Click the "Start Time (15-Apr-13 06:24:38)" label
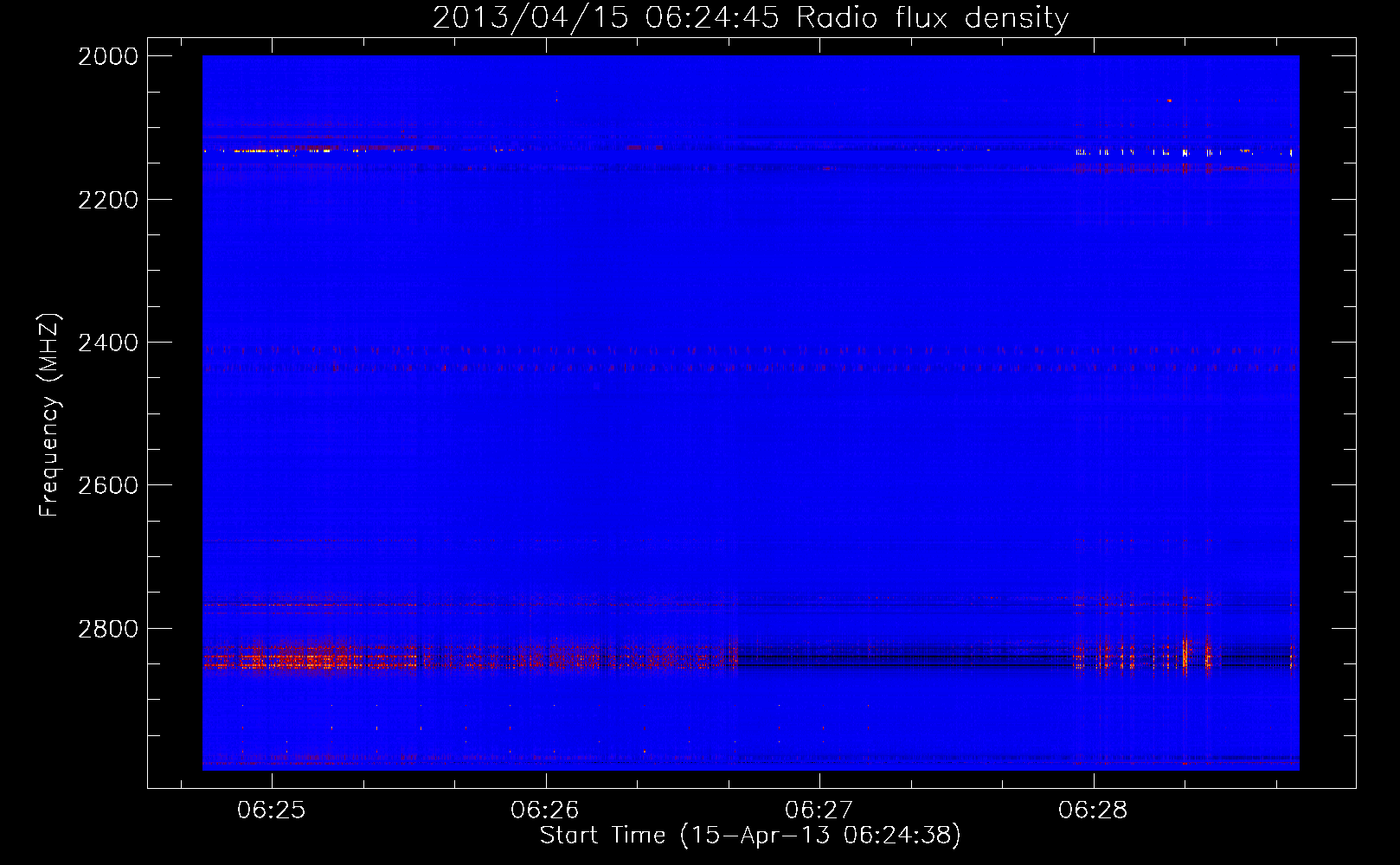This screenshot has height=865, width=1400. pyautogui.click(x=750, y=836)
